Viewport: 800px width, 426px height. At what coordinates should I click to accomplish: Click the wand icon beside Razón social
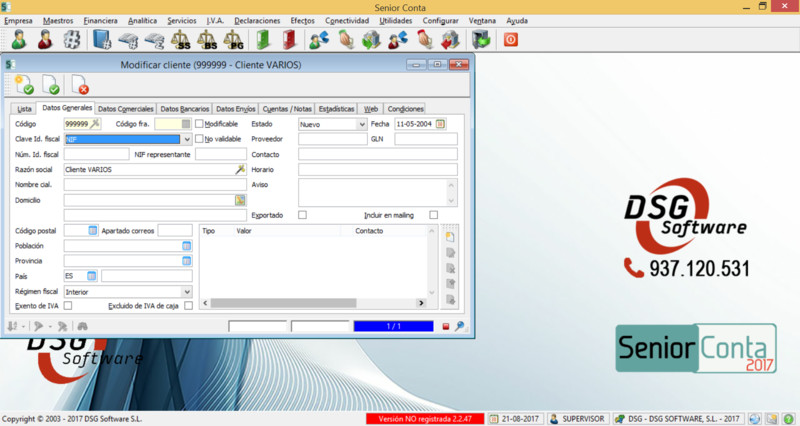click(240, 169)
